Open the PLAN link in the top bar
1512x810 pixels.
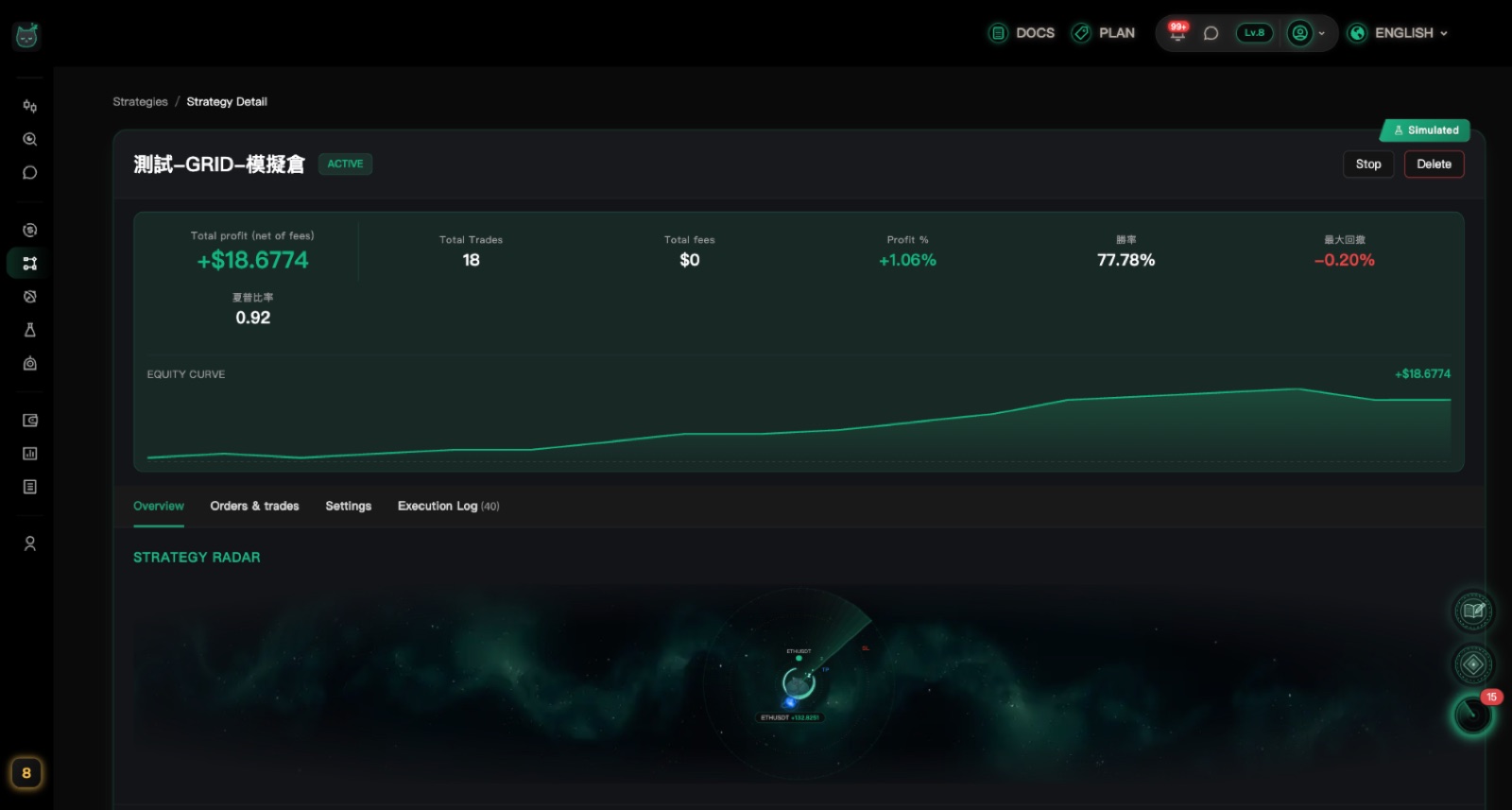coord(1103,33)
